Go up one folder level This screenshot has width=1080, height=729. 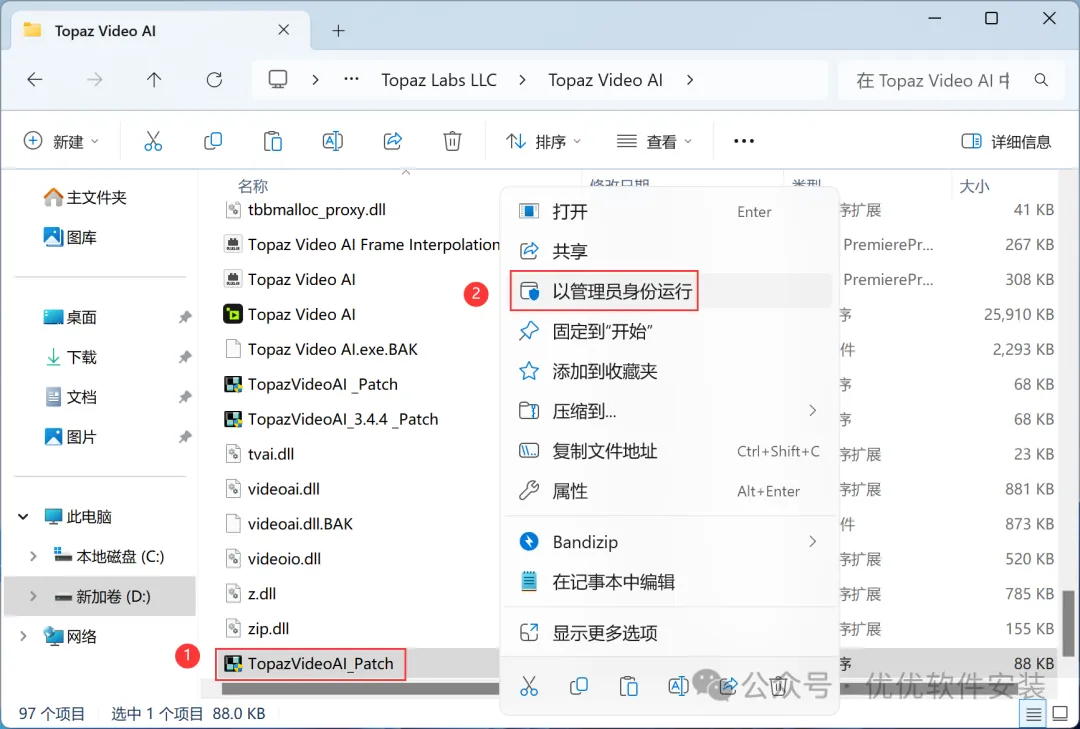pos(154,80)
